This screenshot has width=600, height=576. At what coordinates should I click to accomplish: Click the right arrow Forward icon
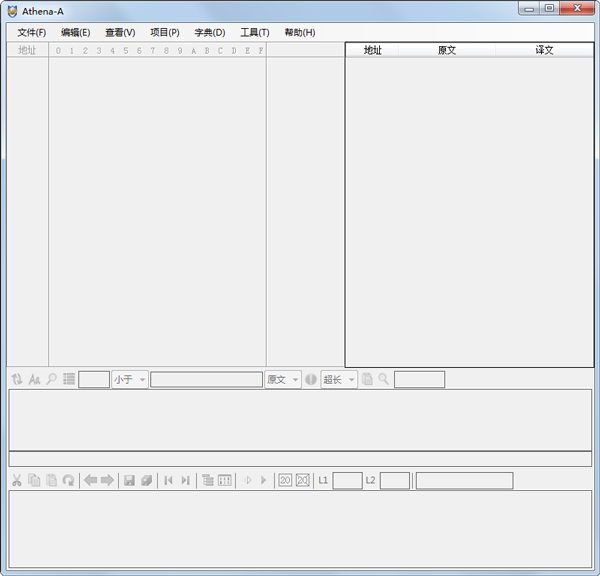[107, 480]
